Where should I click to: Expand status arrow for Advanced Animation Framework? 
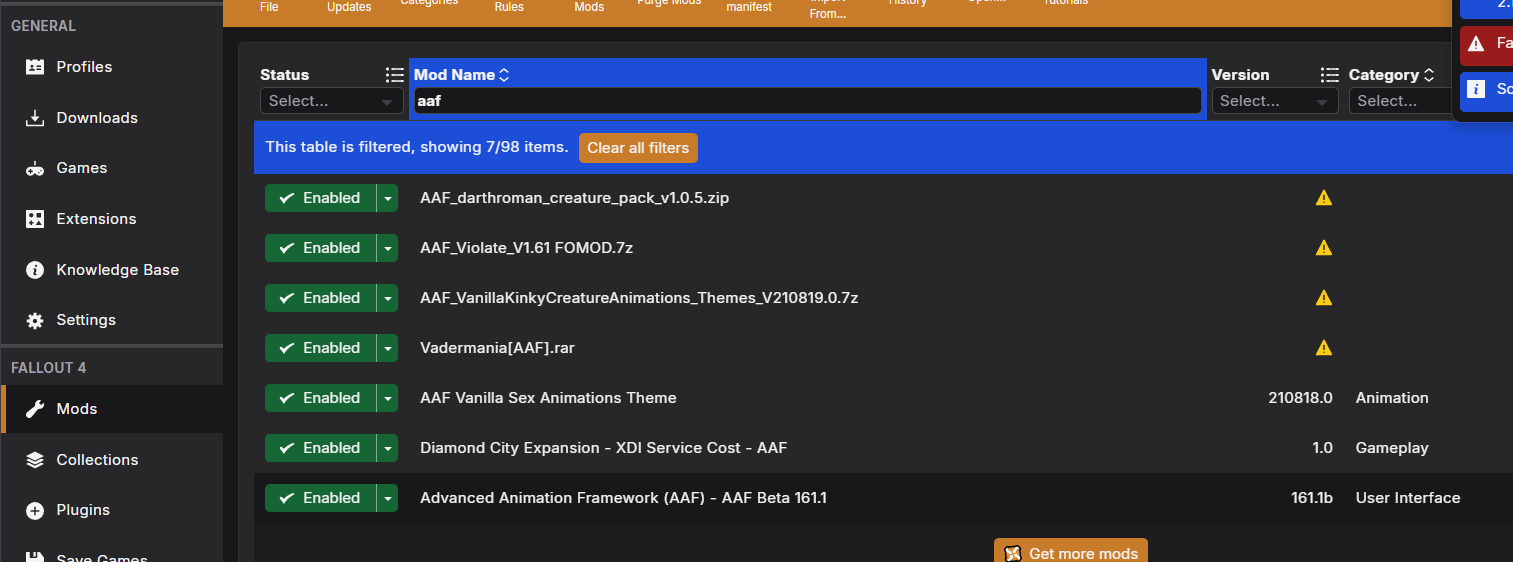(x=387, y=498)
